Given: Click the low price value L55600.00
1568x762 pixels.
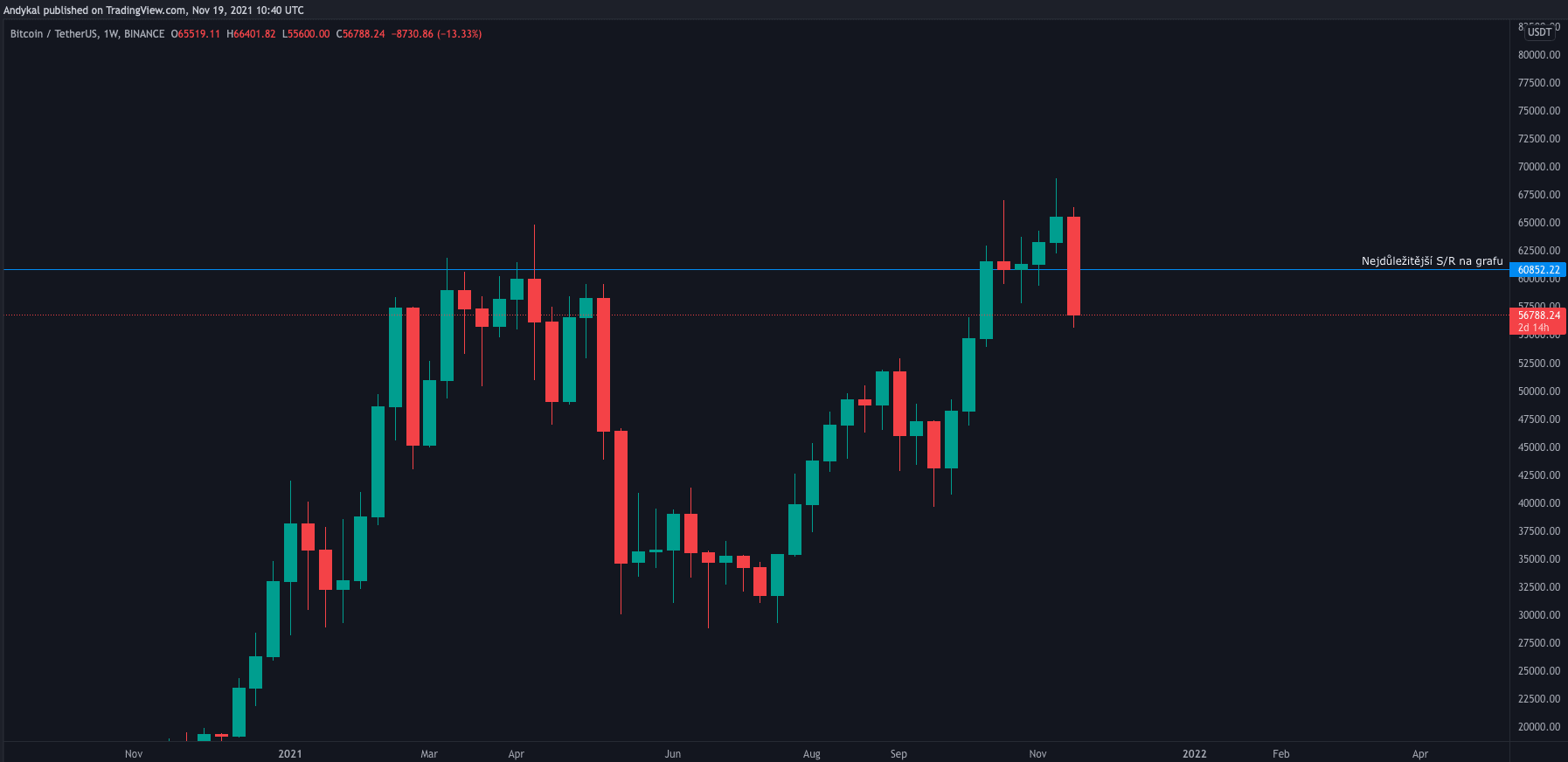Looking at the screenshot, I should pyautogui.click(x=306, y=34).
